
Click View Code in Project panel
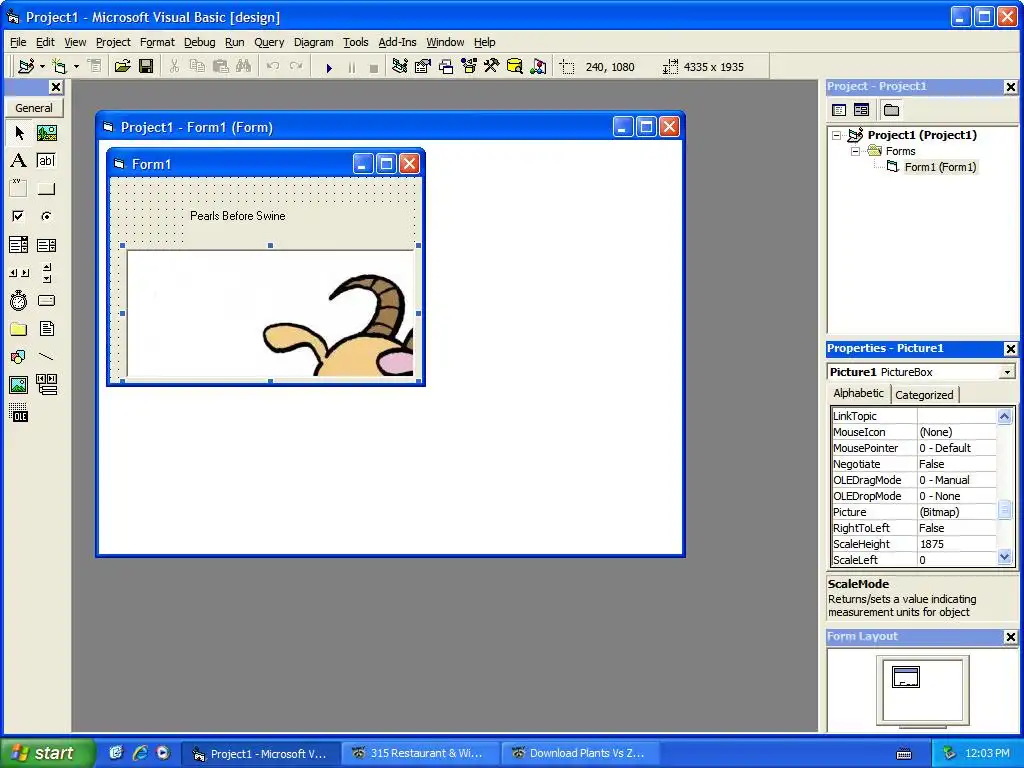[x=839, y=110]
